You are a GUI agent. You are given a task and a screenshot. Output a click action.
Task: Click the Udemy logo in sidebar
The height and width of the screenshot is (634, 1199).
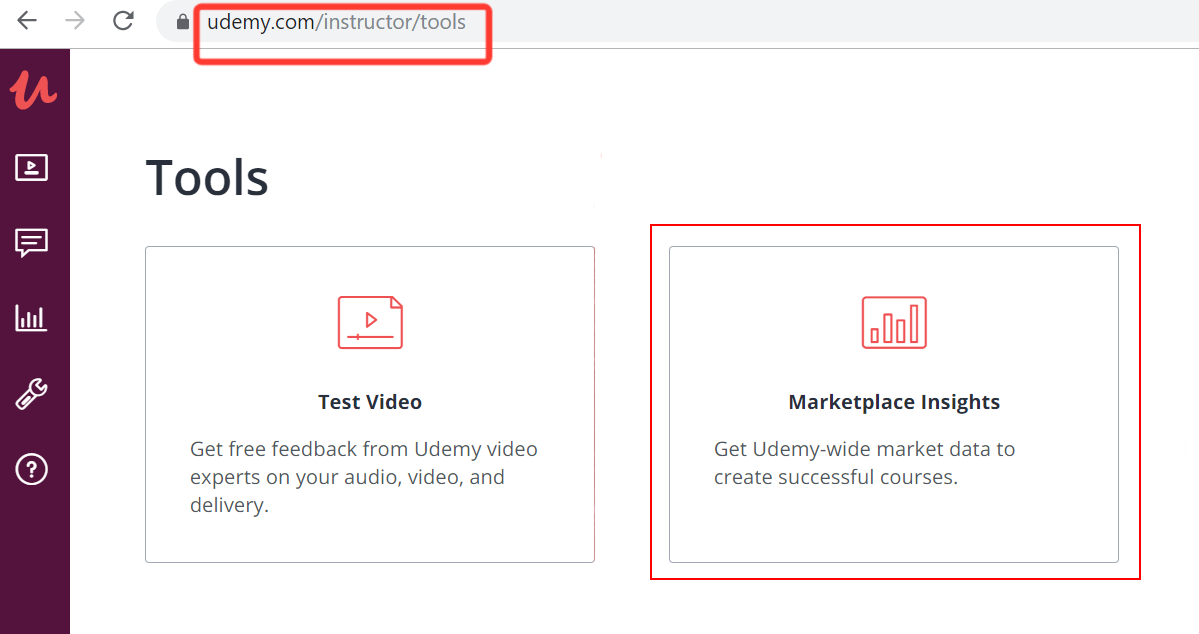(34, 90)
